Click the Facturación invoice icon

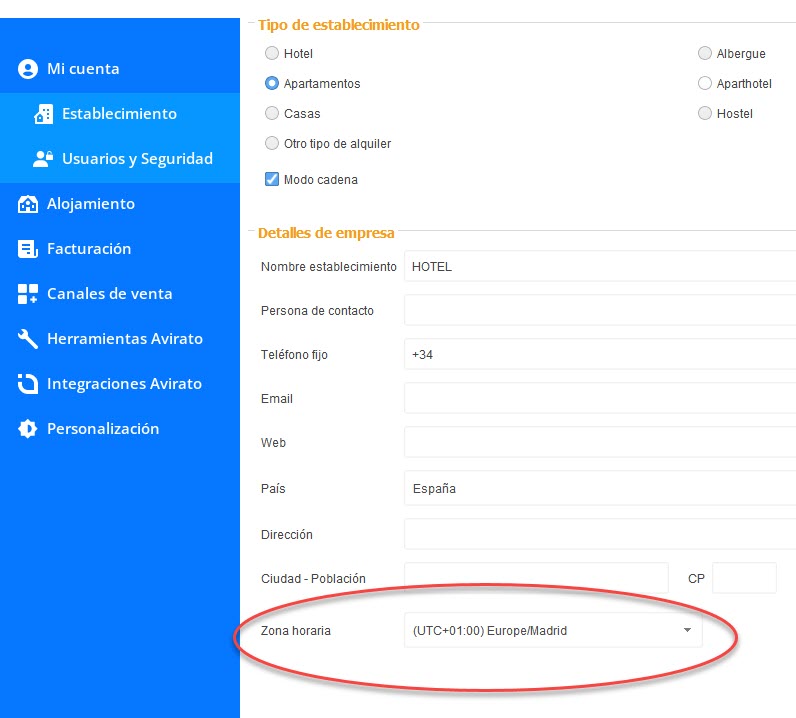[x=28, y=249]
